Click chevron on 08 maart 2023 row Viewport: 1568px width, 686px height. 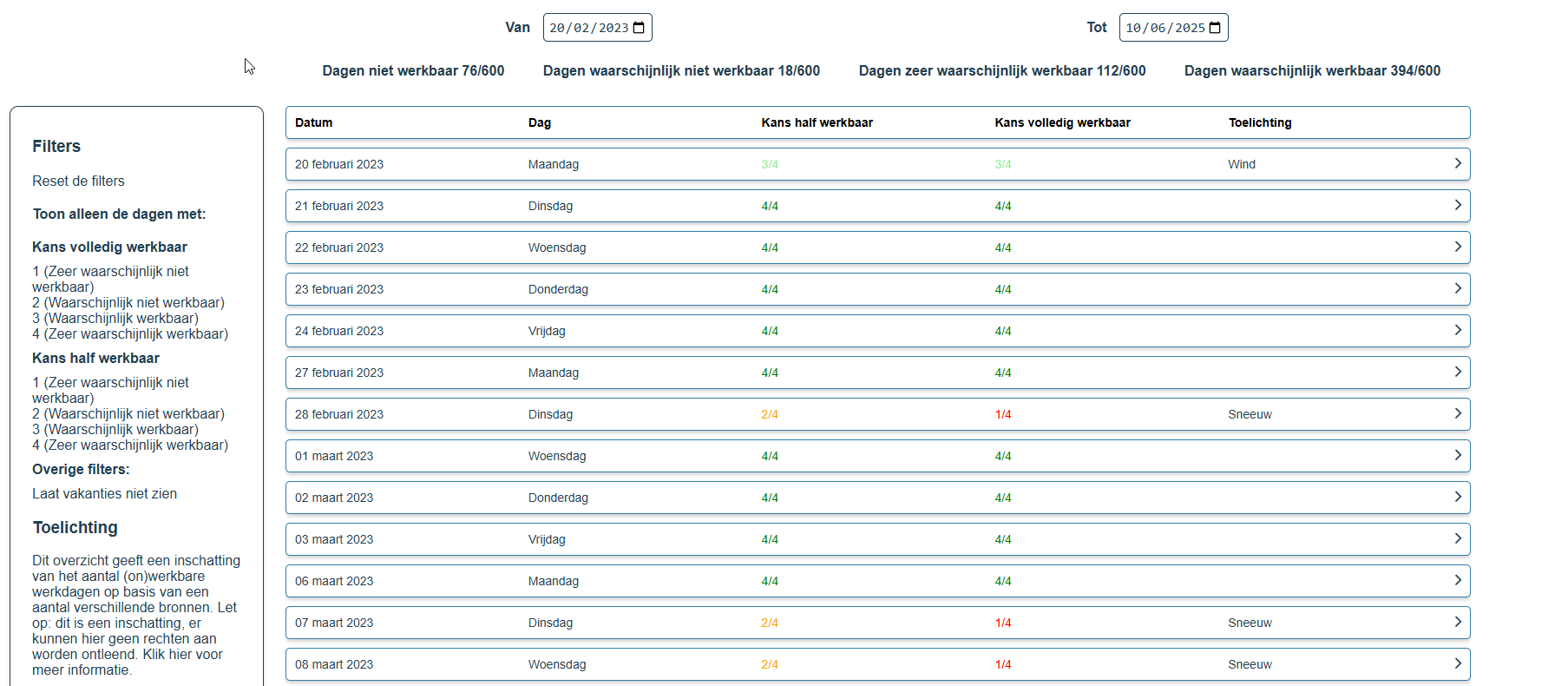1457,663
